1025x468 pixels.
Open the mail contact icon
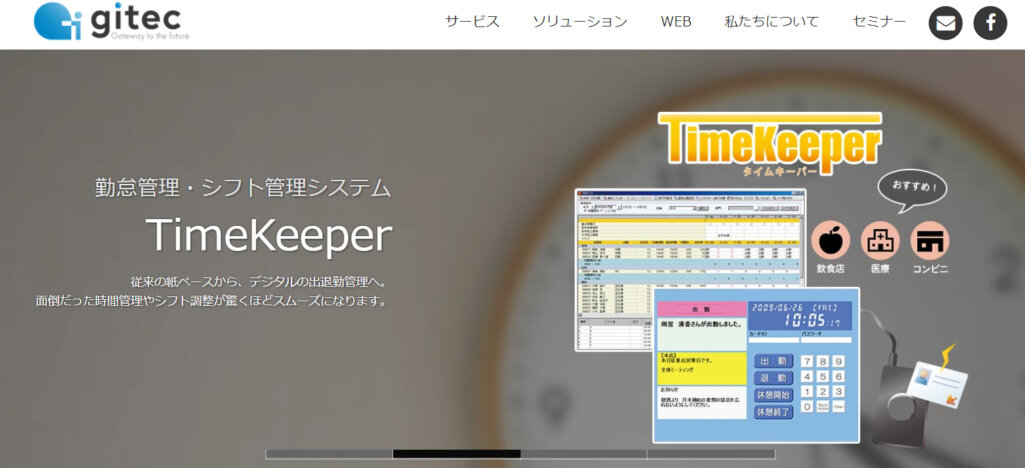(x=945, y=24)
